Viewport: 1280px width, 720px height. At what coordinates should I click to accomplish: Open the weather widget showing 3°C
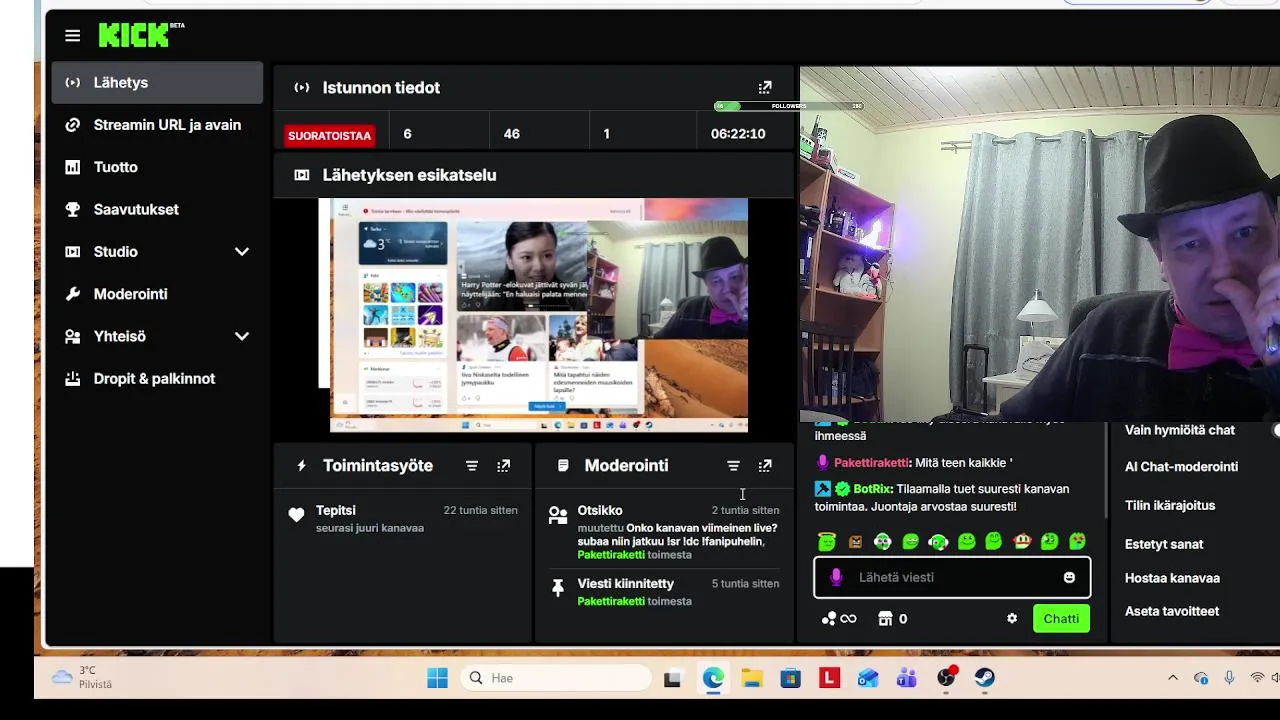tap(82, 677)
